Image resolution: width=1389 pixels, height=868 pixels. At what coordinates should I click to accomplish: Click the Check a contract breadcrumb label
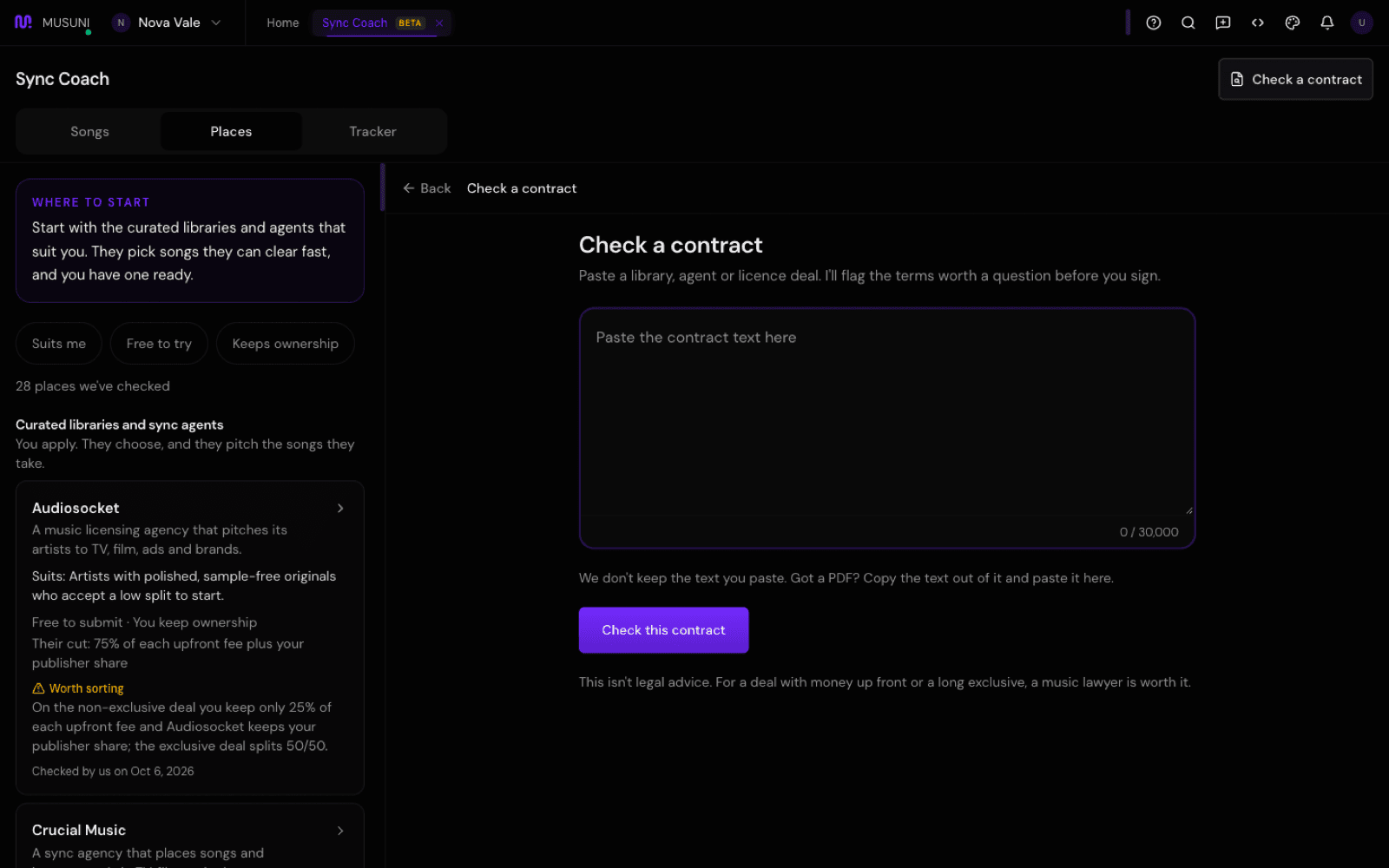tap(522, 188)
